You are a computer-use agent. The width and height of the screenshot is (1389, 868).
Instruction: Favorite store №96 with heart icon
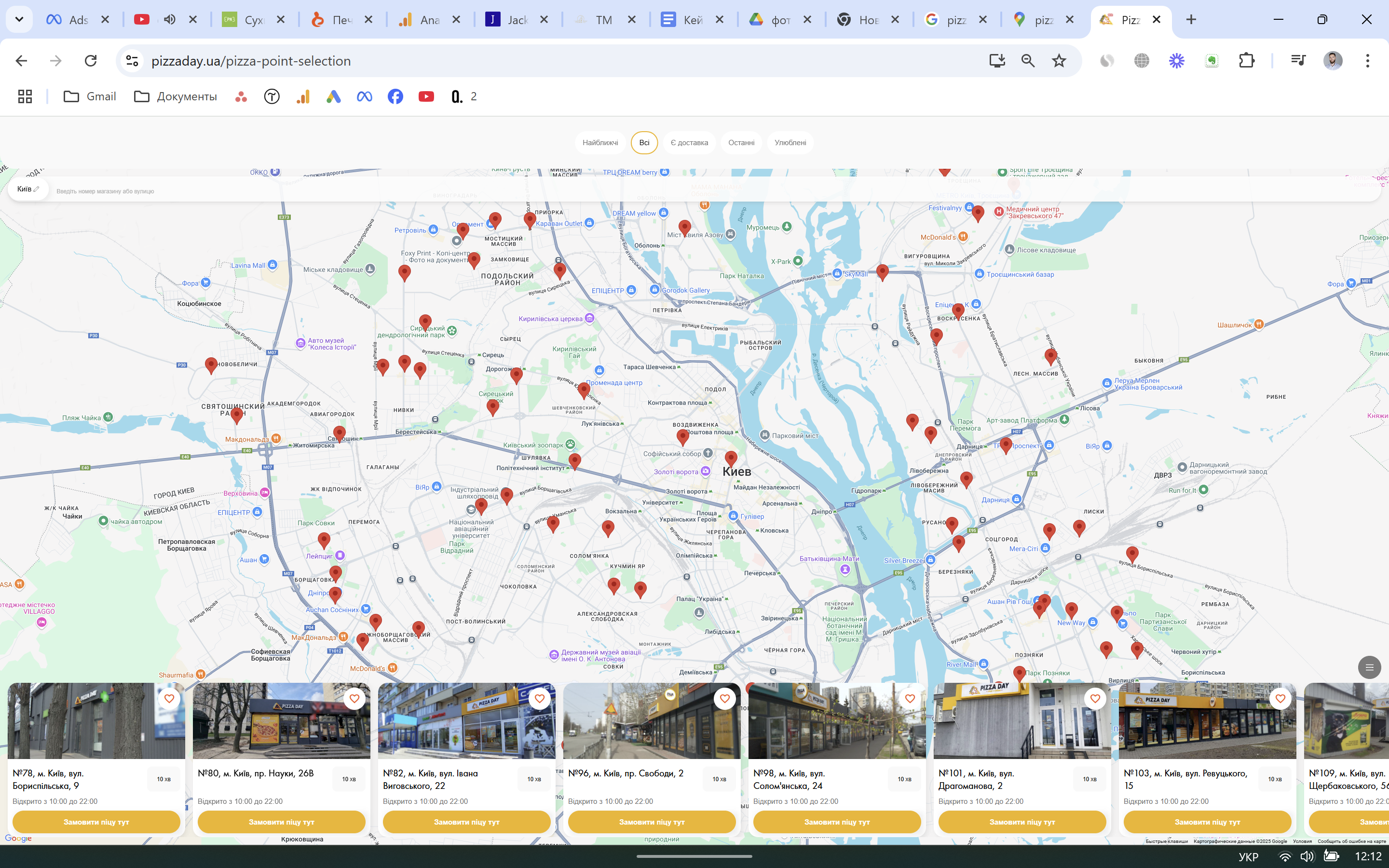(724, 699)
